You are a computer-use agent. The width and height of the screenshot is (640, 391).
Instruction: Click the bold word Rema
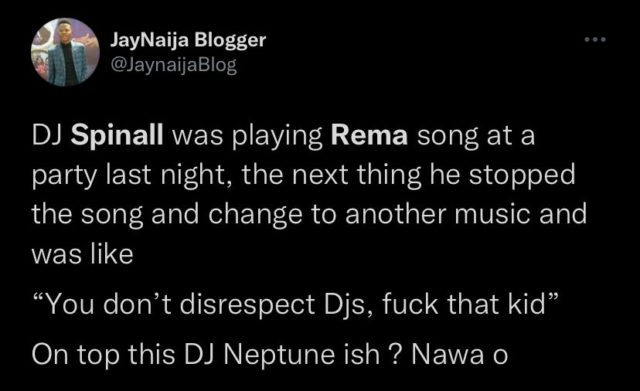click(x=369, y=136)
